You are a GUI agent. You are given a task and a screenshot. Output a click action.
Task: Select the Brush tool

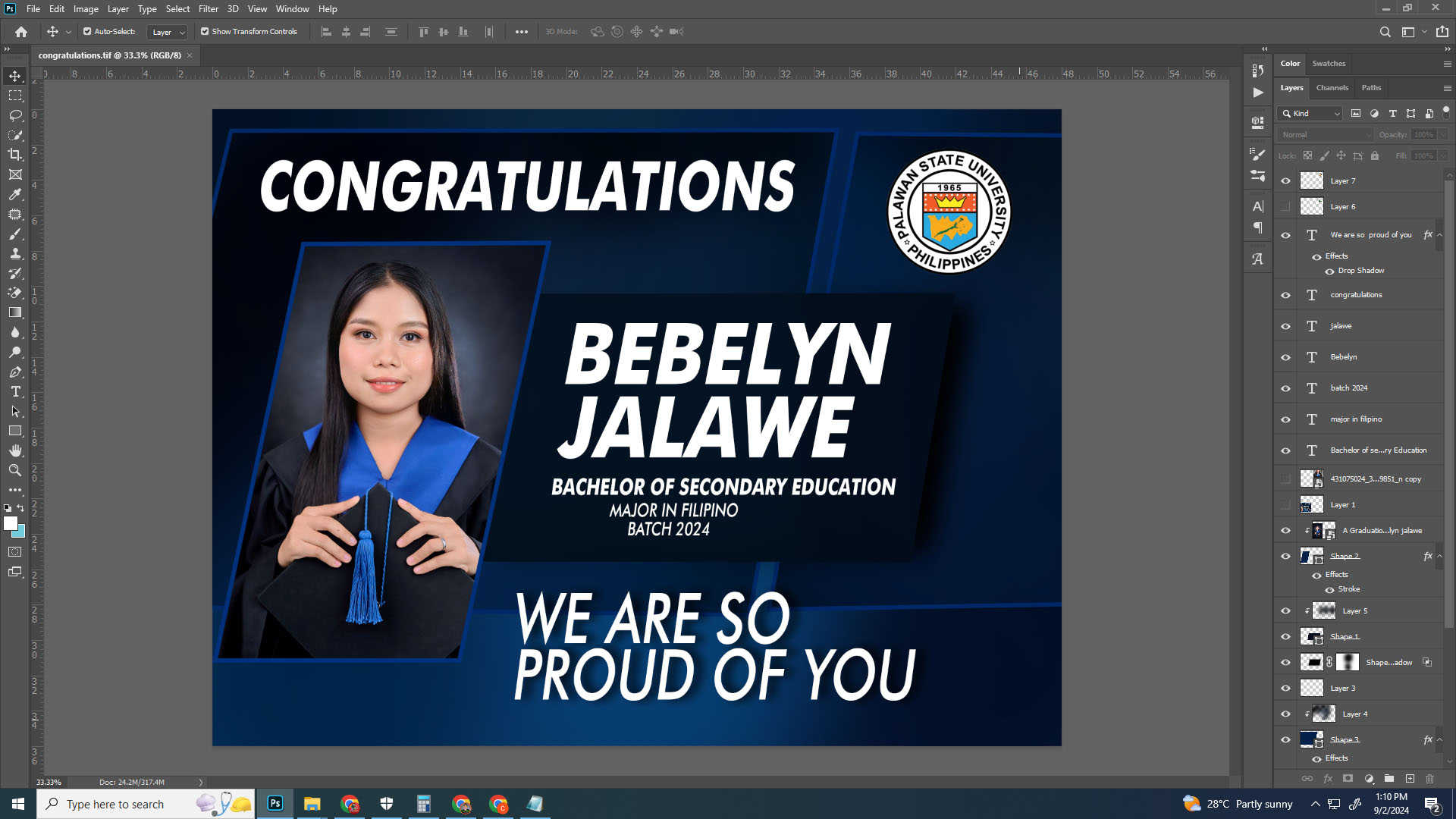click(15, 234)
